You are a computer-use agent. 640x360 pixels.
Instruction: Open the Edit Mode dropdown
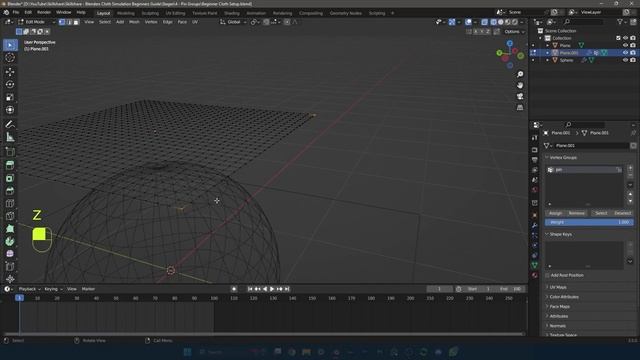point(36,22)
